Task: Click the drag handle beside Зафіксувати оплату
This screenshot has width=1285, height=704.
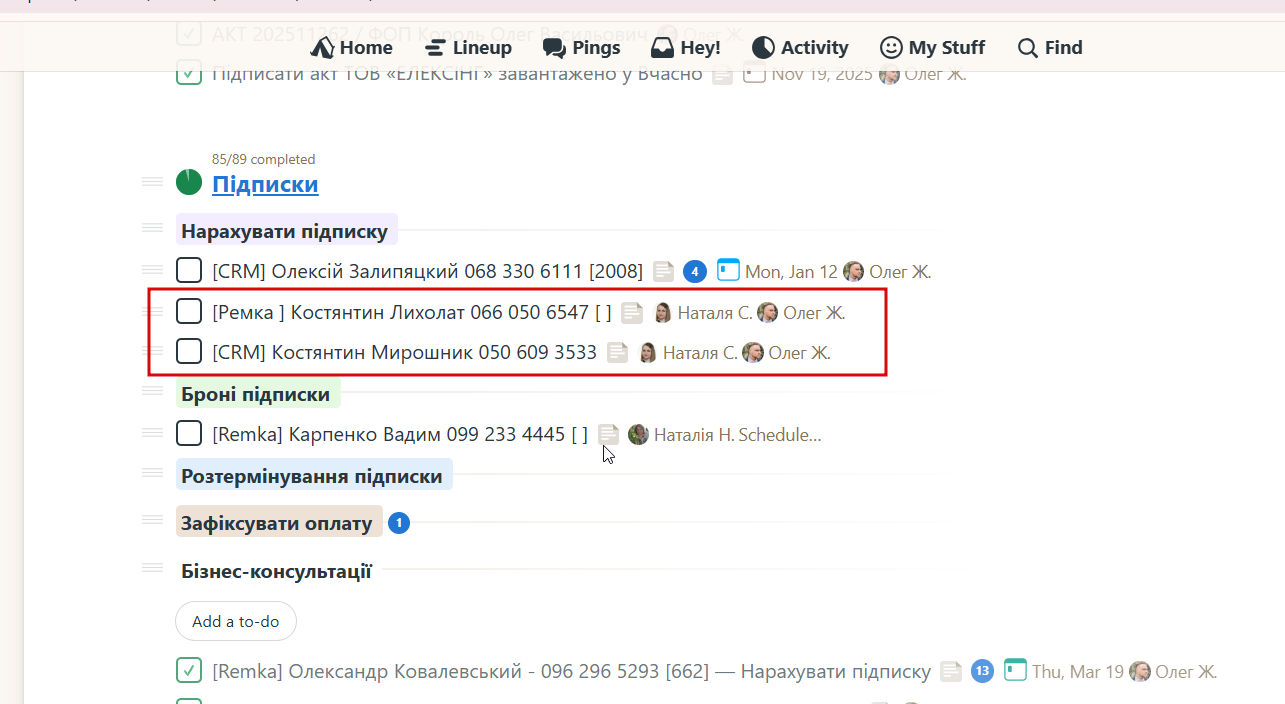Action: pos(152,519)
